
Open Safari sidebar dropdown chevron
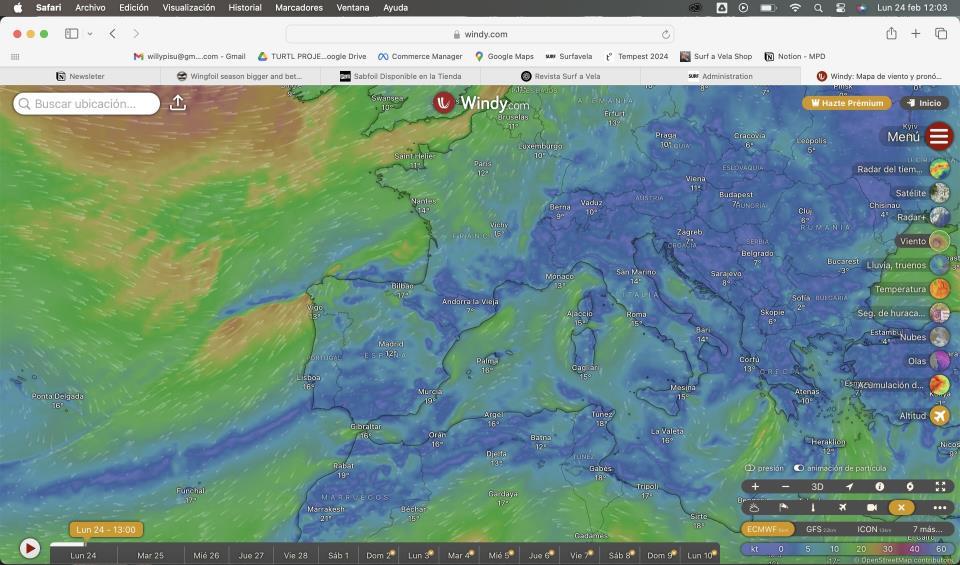90,34
